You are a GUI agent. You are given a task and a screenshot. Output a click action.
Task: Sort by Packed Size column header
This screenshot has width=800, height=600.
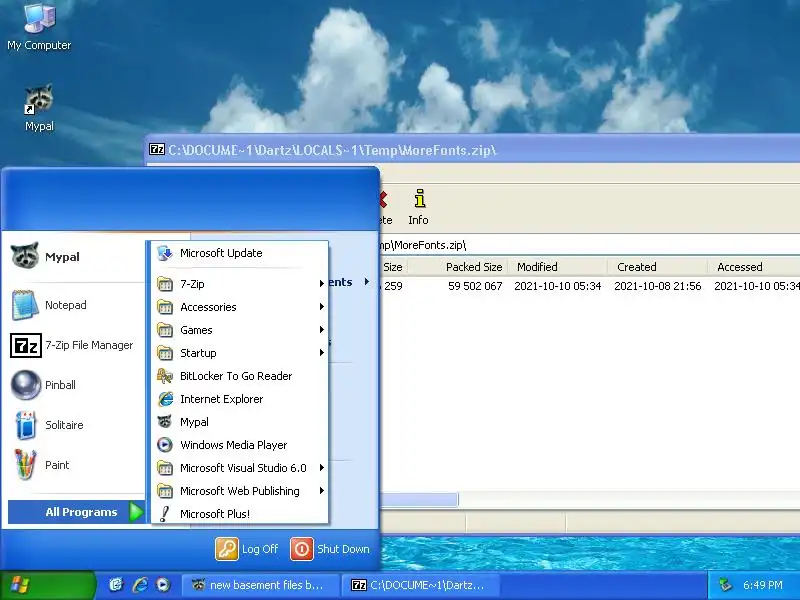coord(457,267)
